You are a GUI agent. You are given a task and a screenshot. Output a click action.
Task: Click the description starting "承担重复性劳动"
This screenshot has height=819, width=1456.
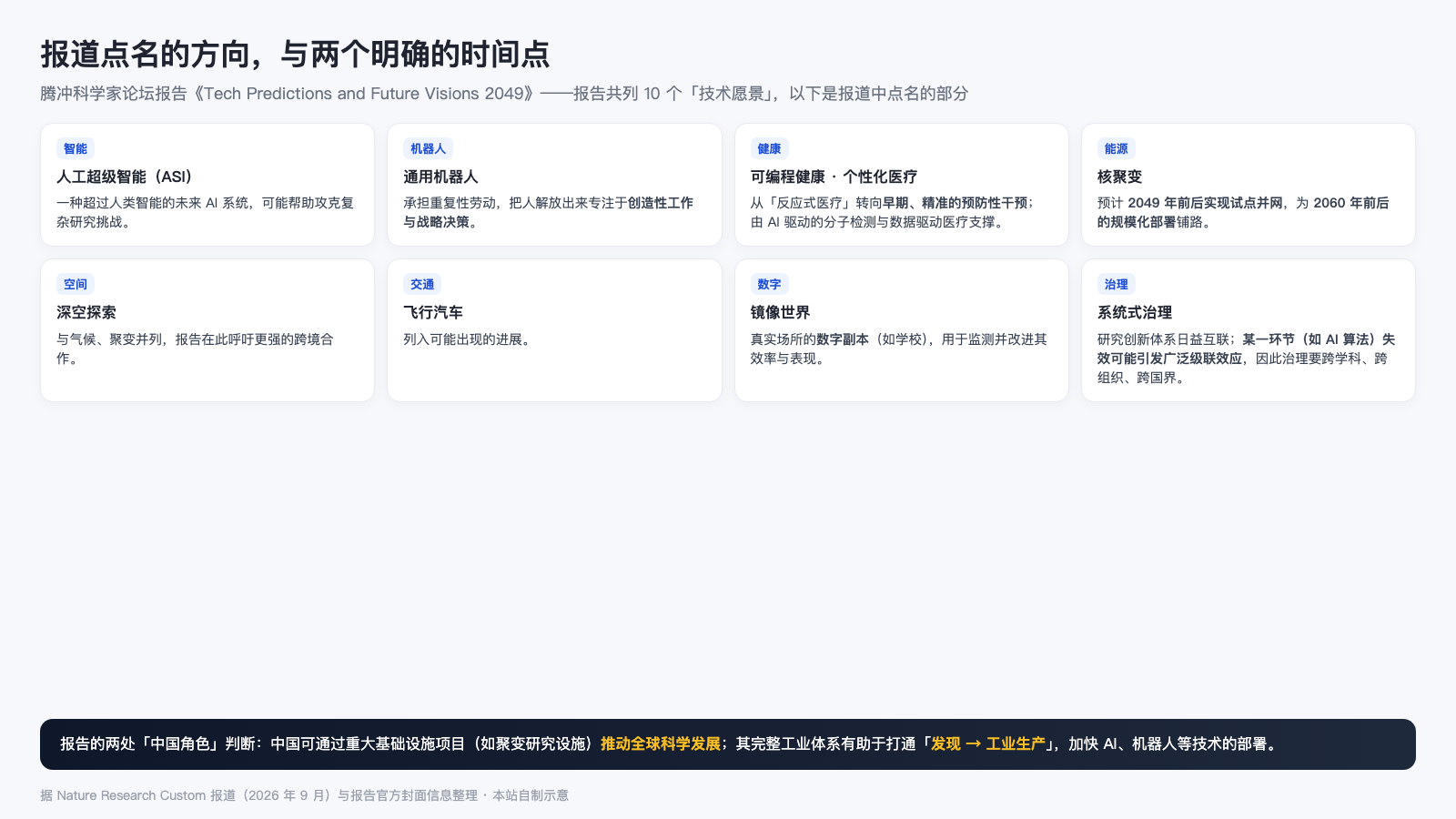tap(549, 212)
